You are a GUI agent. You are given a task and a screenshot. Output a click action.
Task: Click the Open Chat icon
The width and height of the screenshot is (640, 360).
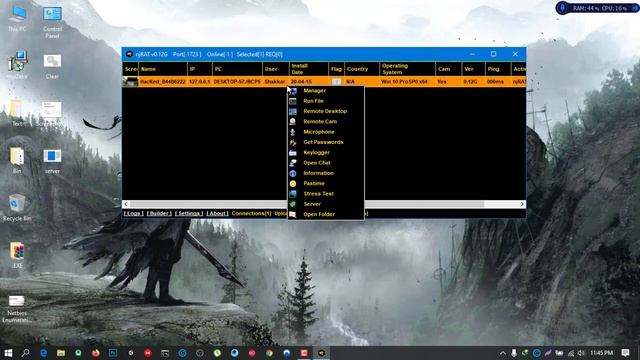coord(293,163)
